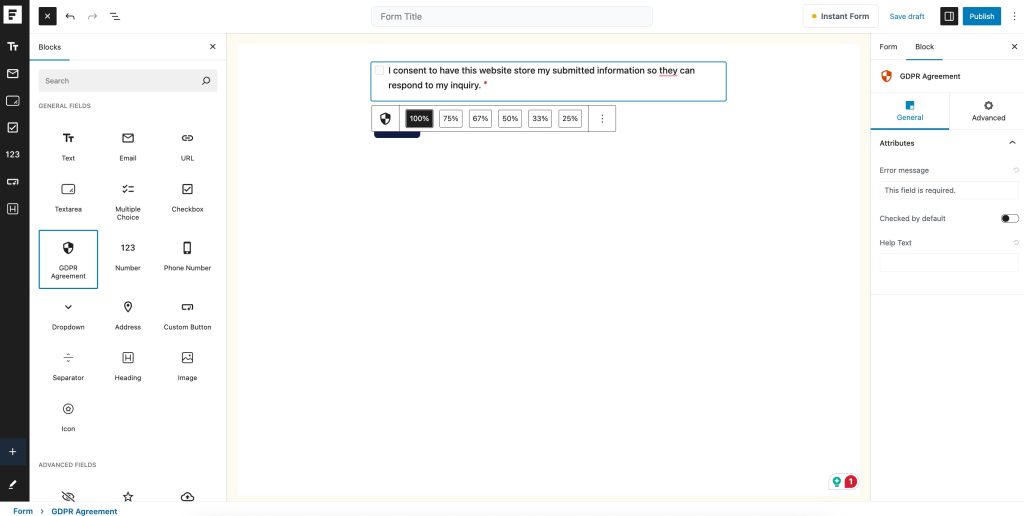
Task: Insert the Separator block
Action: pos(68,365)
